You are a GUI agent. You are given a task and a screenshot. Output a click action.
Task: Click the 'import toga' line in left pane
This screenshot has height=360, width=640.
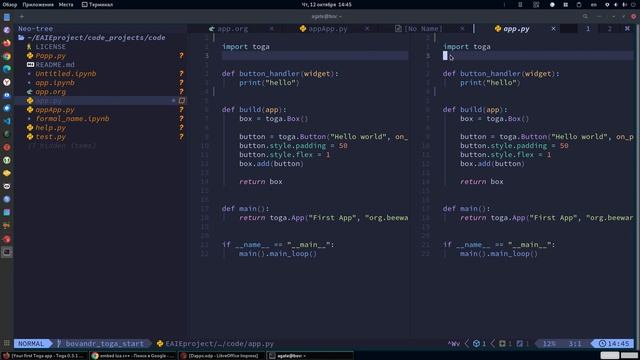pyautogui.click(x=245, y=47)
